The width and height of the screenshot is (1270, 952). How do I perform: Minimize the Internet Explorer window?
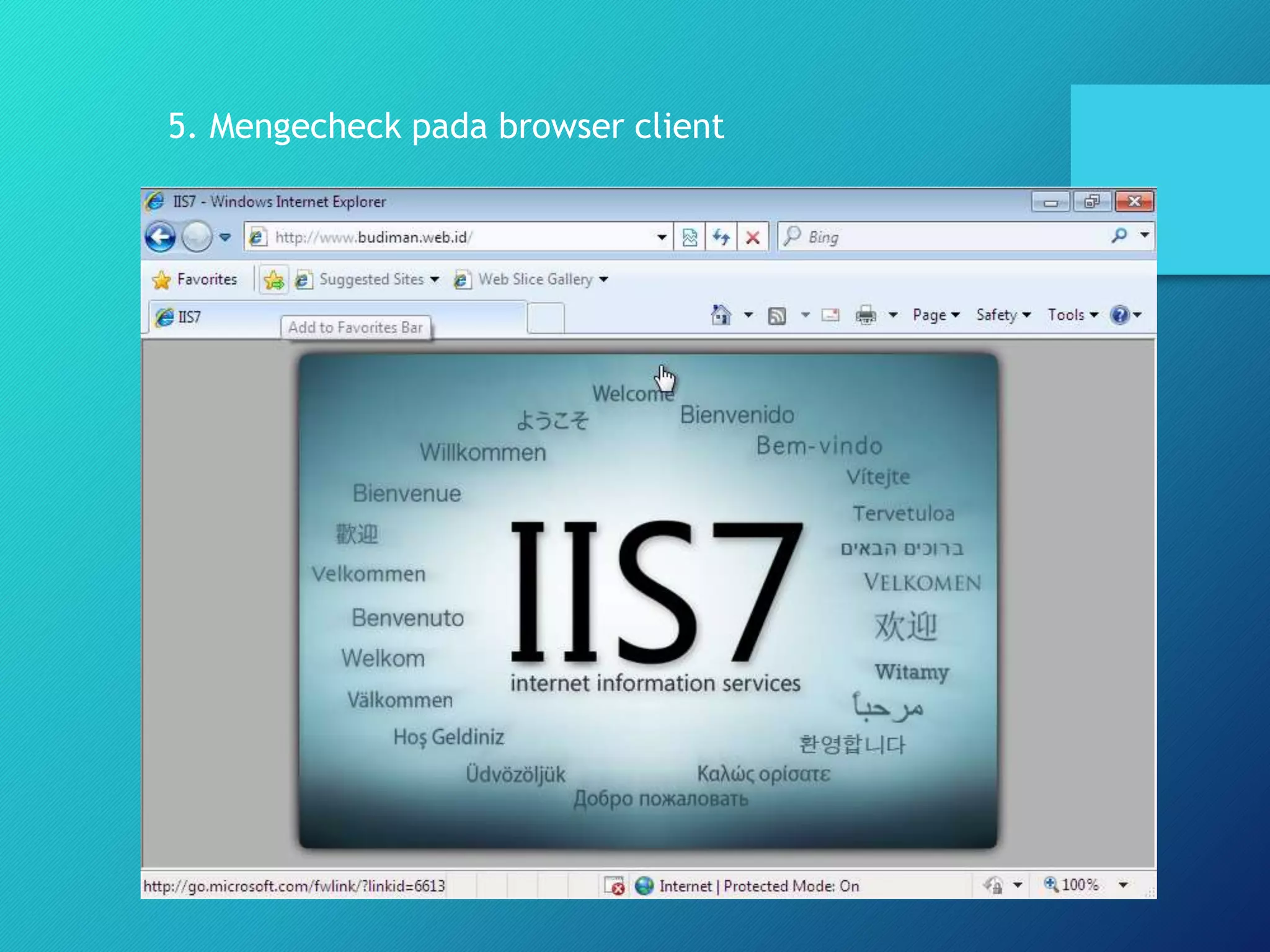pos(1050,202)
